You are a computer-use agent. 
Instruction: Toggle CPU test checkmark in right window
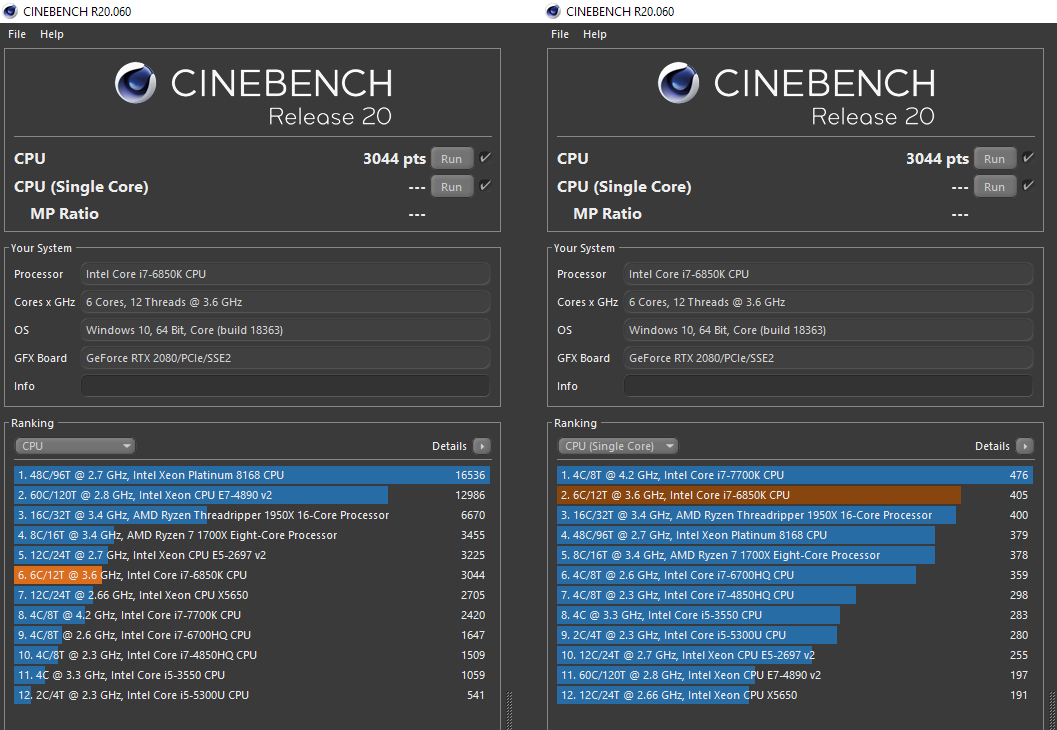pos(1028,158)
